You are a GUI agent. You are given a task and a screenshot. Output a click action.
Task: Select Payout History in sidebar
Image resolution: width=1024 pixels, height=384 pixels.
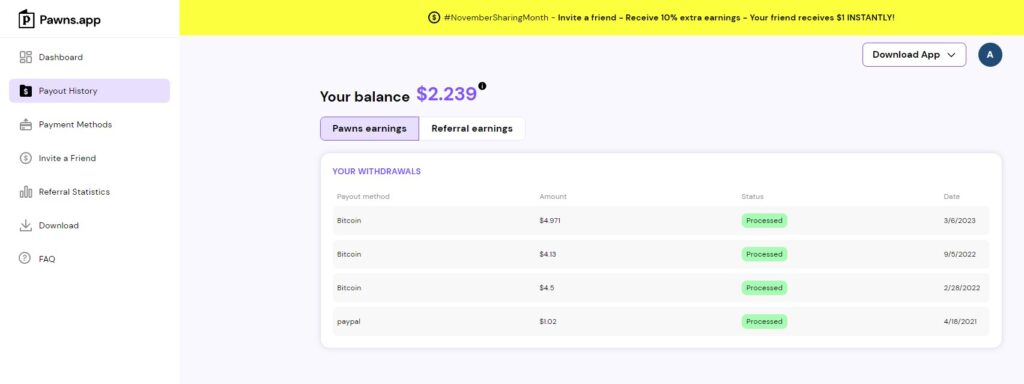[89, 91]
